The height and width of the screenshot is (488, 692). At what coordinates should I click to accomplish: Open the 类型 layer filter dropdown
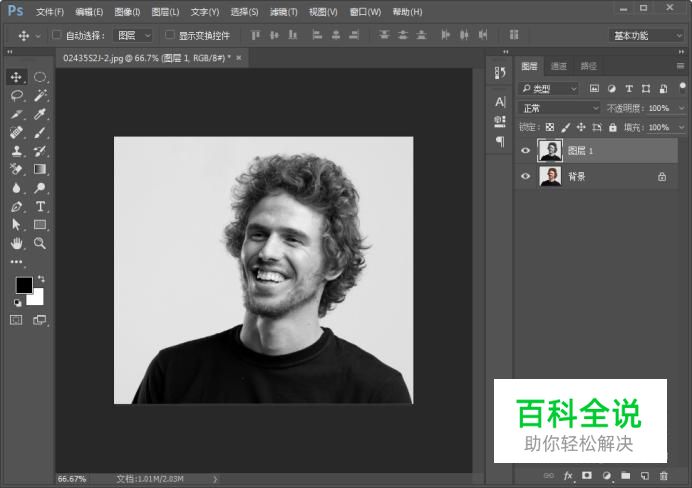pyautogui.click(x=548, y=89)
